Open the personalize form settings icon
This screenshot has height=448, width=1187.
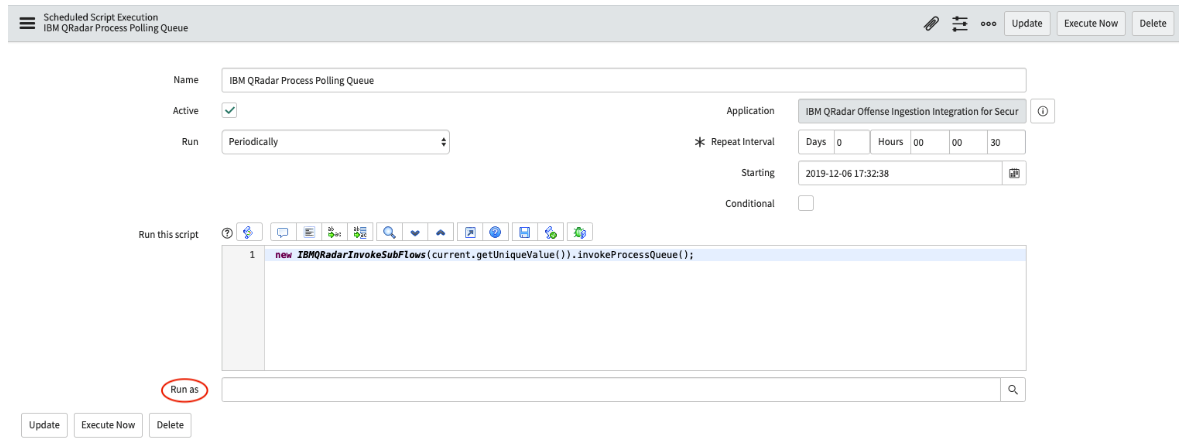coord(960,23)
